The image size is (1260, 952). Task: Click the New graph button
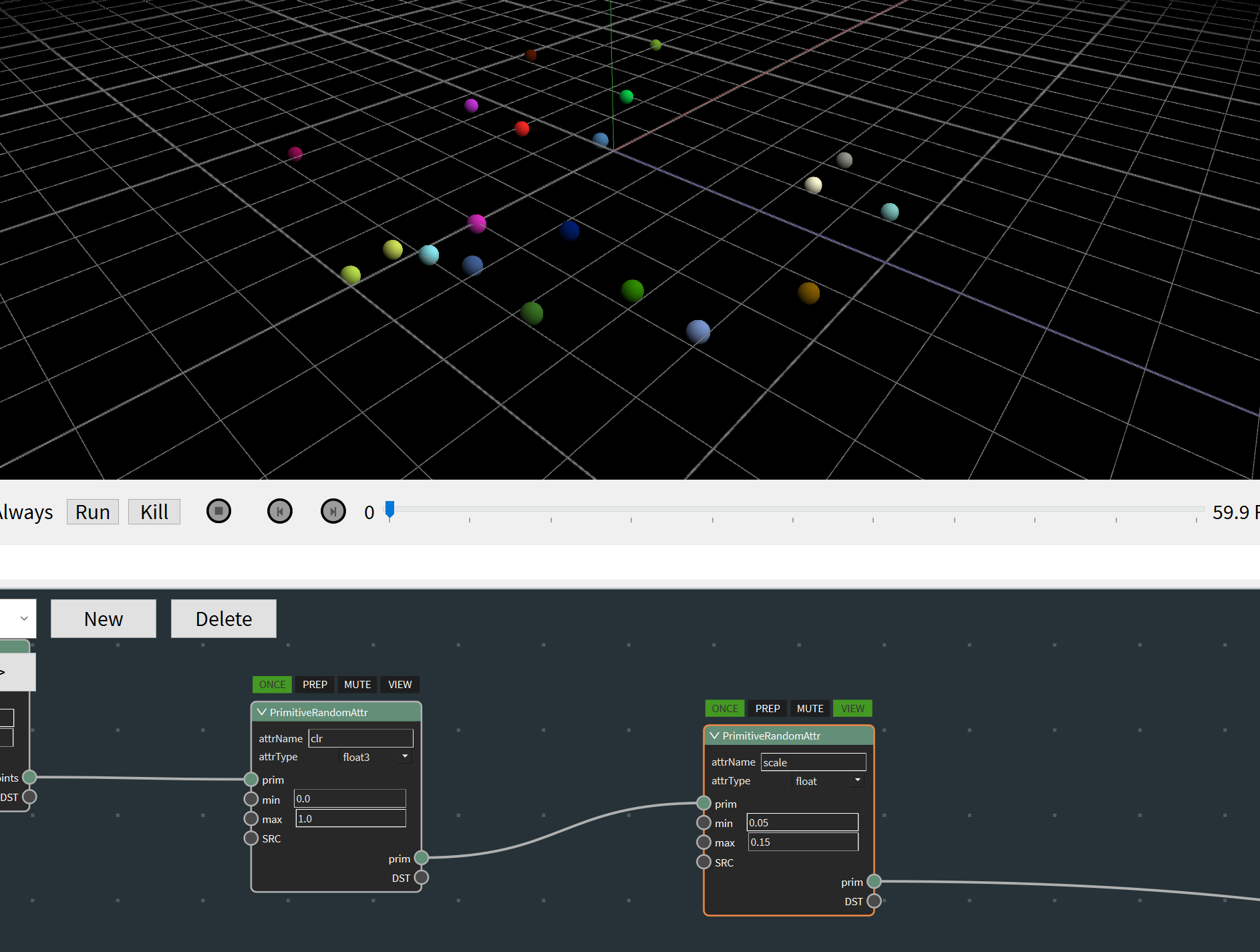[x=104, y=619]
